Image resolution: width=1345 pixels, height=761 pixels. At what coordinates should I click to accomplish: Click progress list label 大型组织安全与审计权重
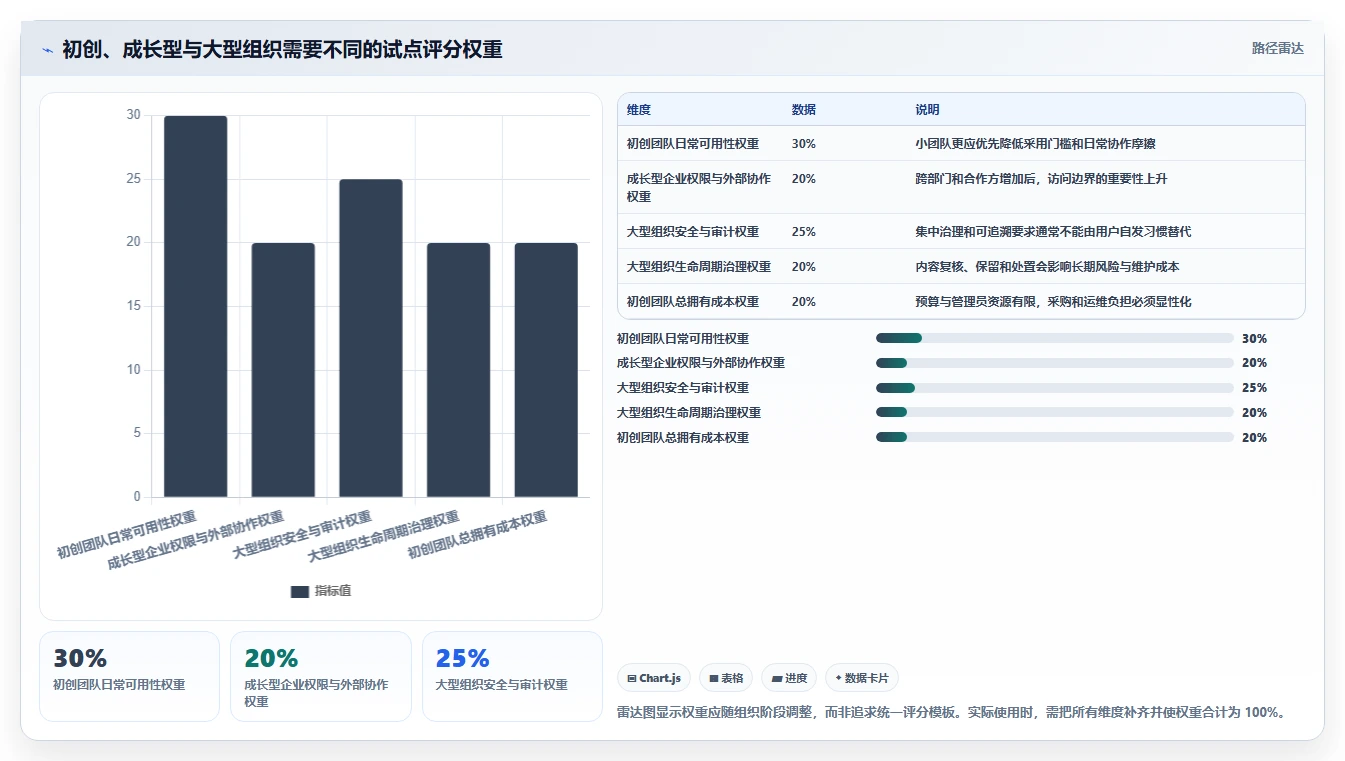click(683, 388)
